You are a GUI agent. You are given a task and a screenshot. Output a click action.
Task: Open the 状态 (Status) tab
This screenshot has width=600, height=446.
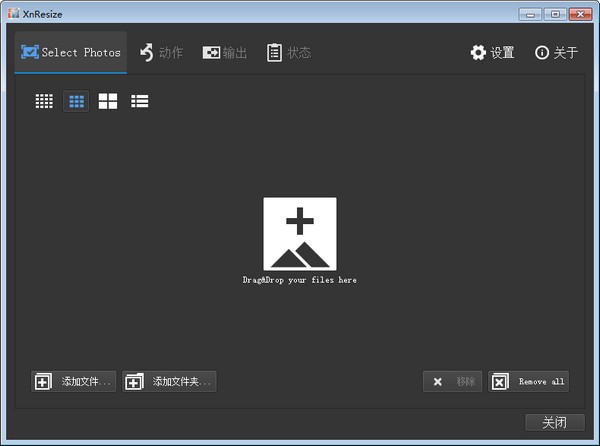[x=288, y=52]
